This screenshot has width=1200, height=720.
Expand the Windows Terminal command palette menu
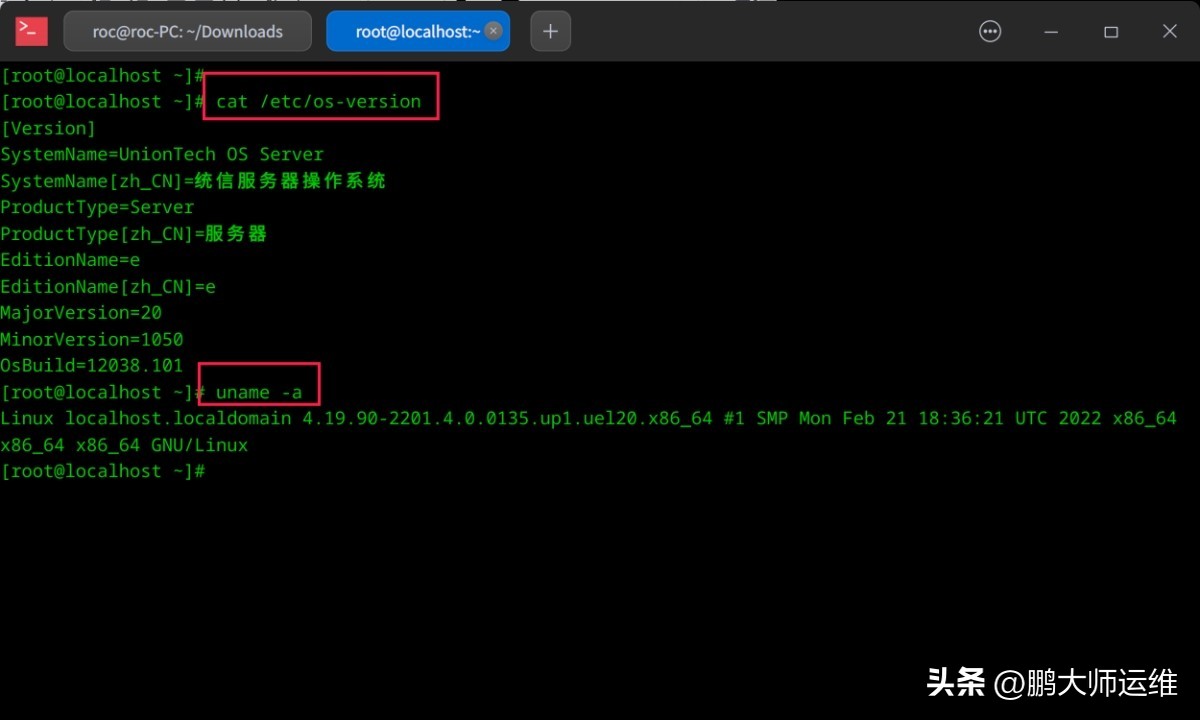click(x=990, y=31)
